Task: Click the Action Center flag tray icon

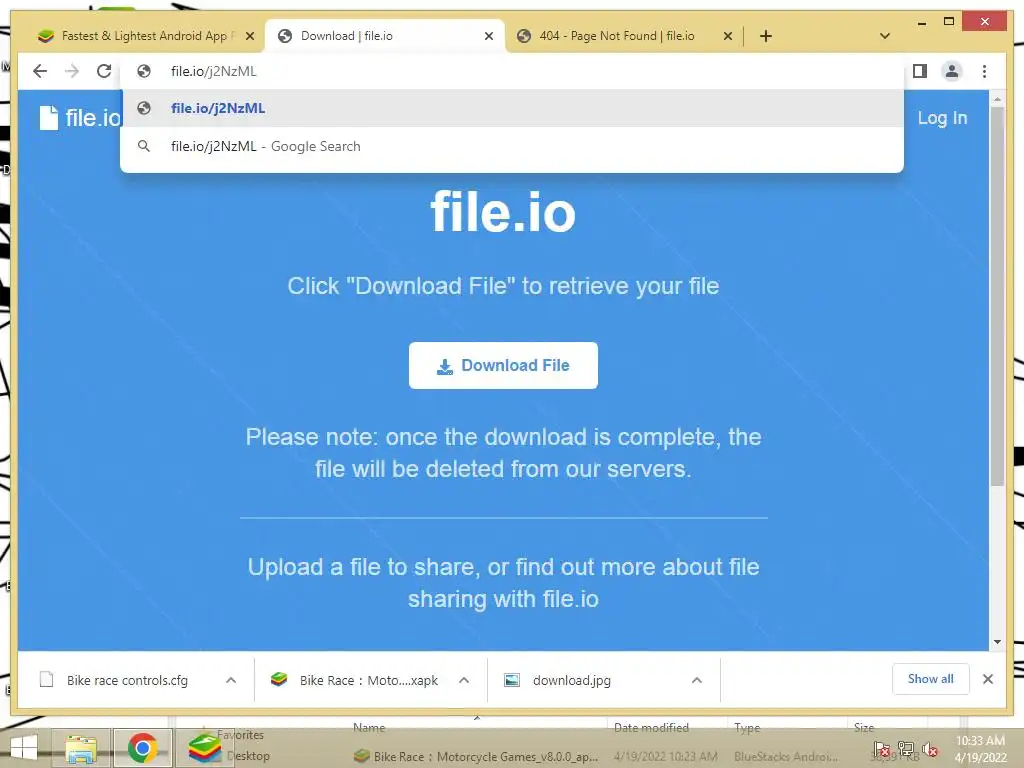Action: [881, 749]
